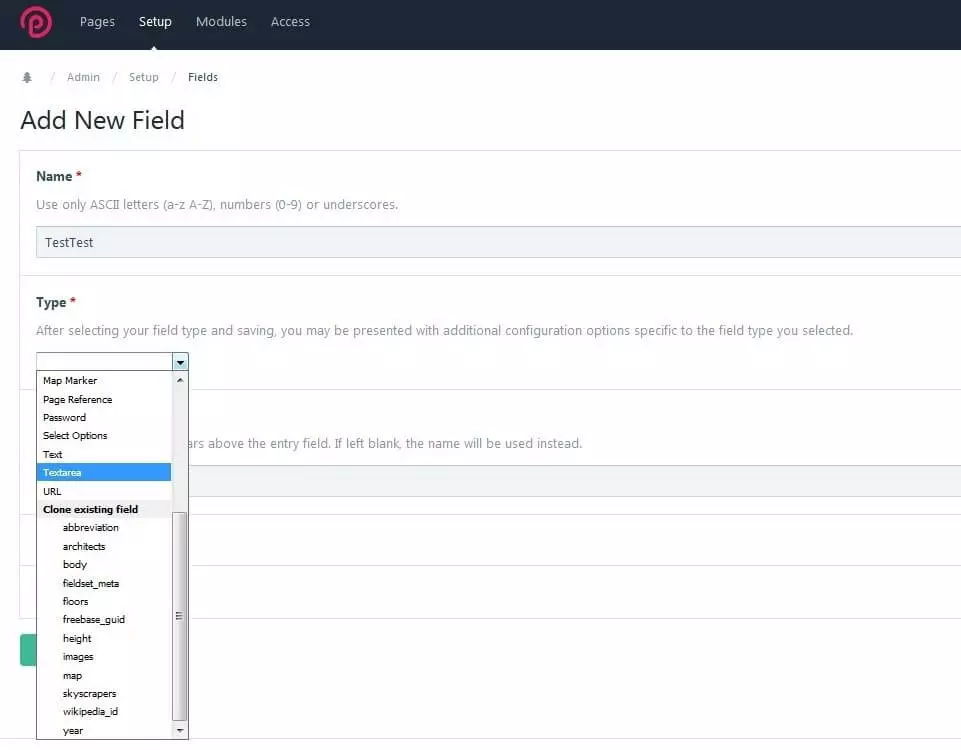The image size is (961, 750).
Task: Toggle the Type dropdown arrow
Action: [x=180, y=362]
